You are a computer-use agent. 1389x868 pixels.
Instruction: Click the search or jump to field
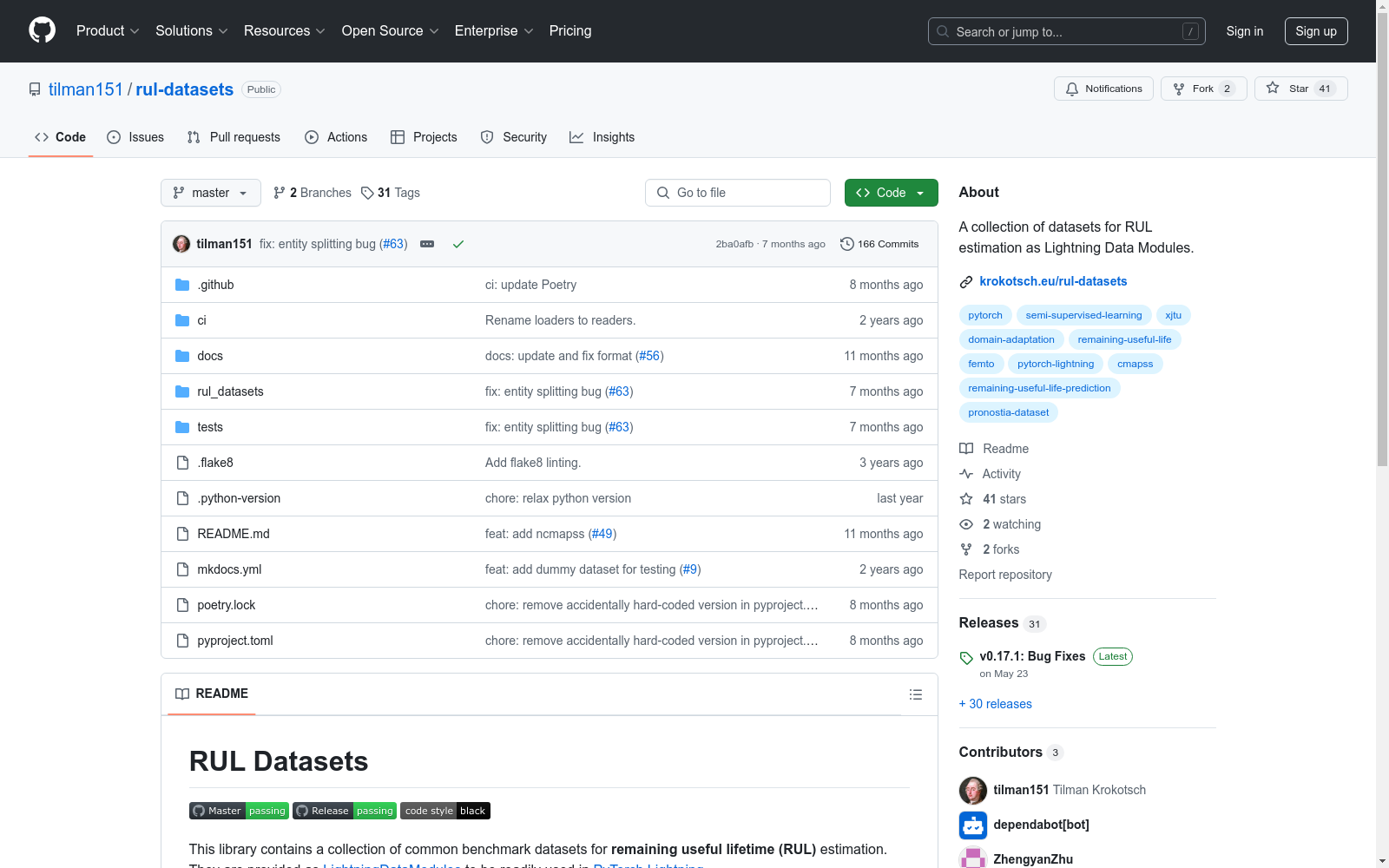(x=1067, y=31)
